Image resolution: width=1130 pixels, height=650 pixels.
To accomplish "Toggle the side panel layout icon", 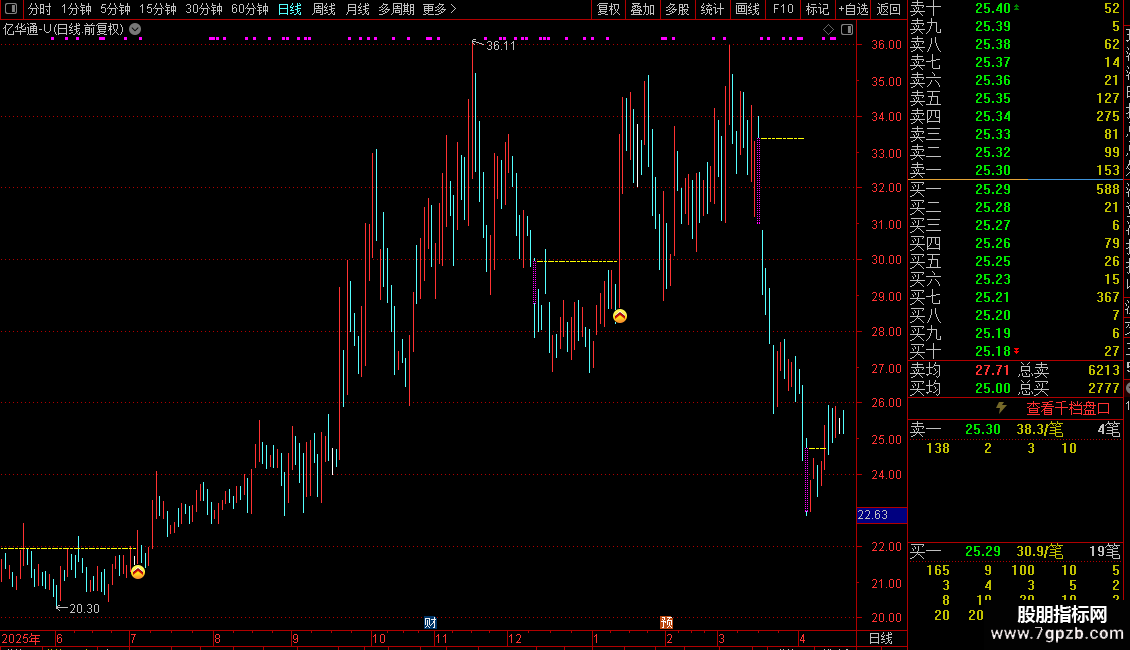I will 847,30.
